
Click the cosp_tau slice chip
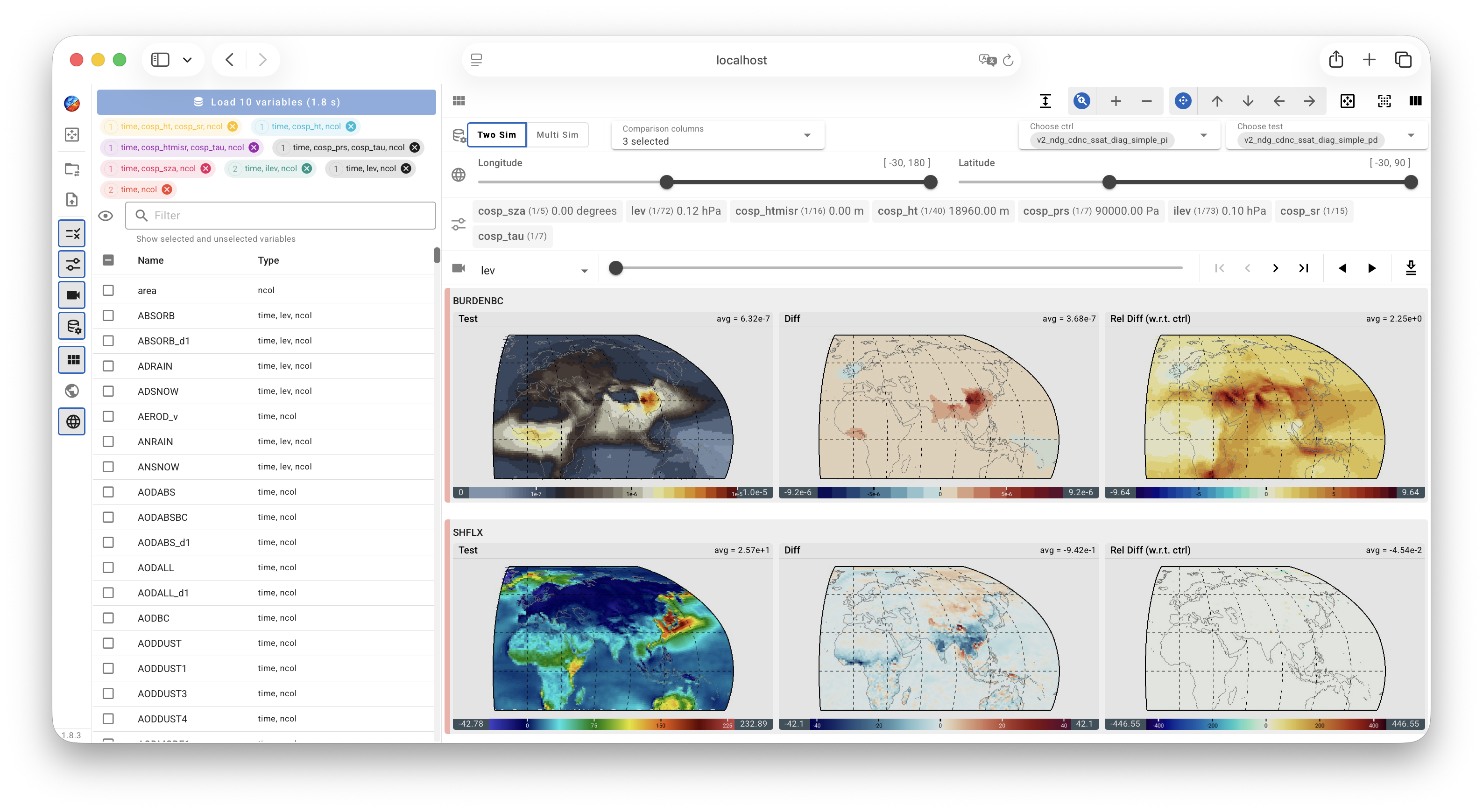tap(512, 236)
